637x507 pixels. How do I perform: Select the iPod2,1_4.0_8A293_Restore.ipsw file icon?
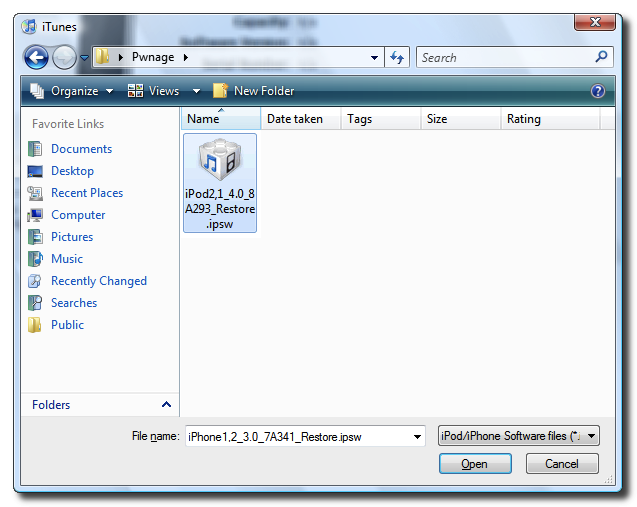220,160
